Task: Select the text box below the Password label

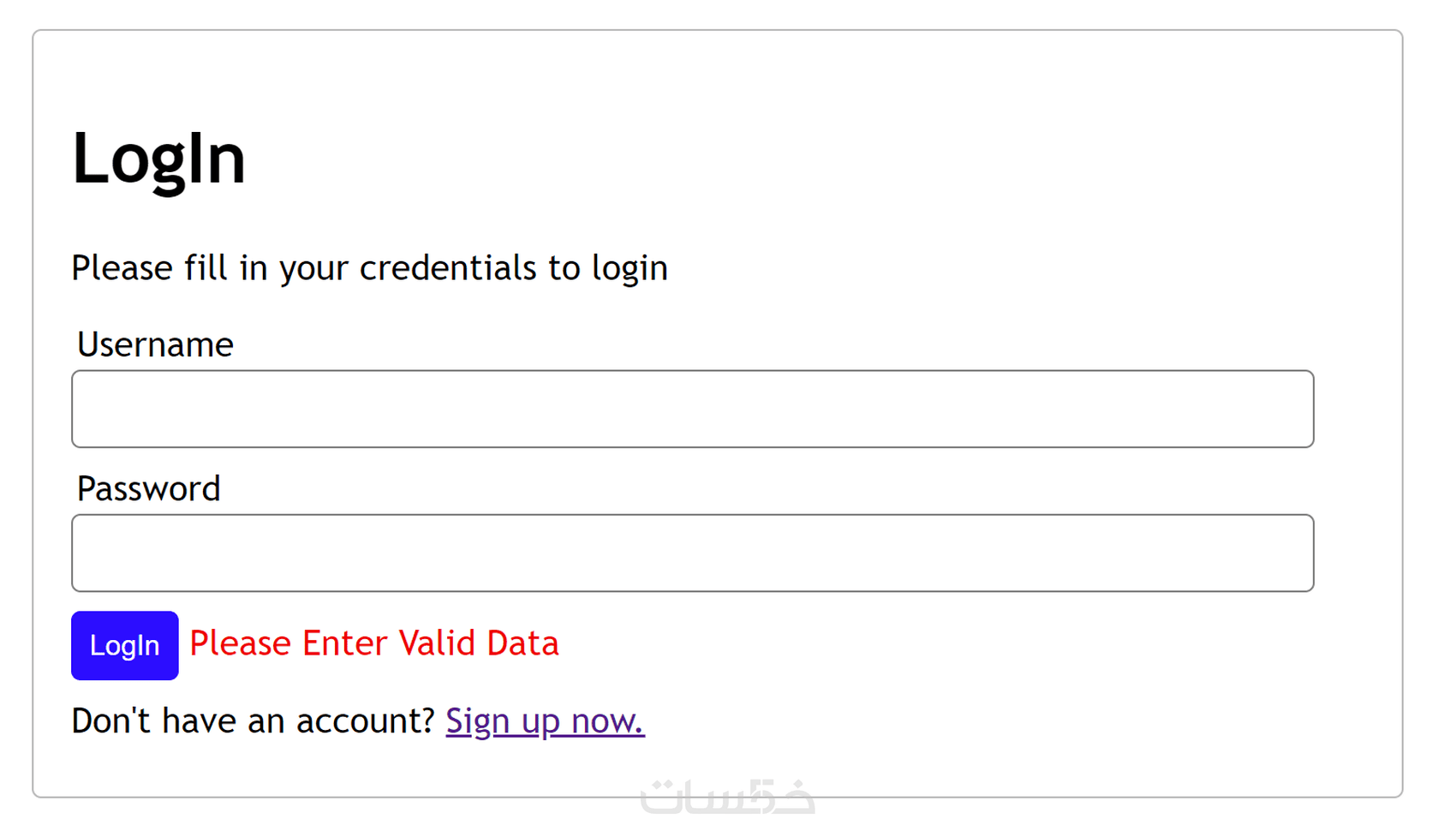Action: [x=692, y=553]
